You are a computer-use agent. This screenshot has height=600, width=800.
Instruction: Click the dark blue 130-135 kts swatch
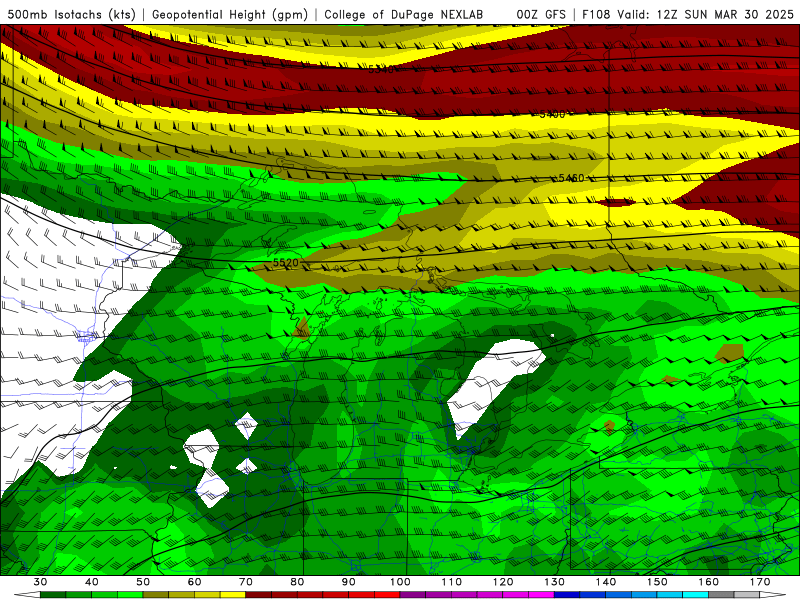point(567,595)
